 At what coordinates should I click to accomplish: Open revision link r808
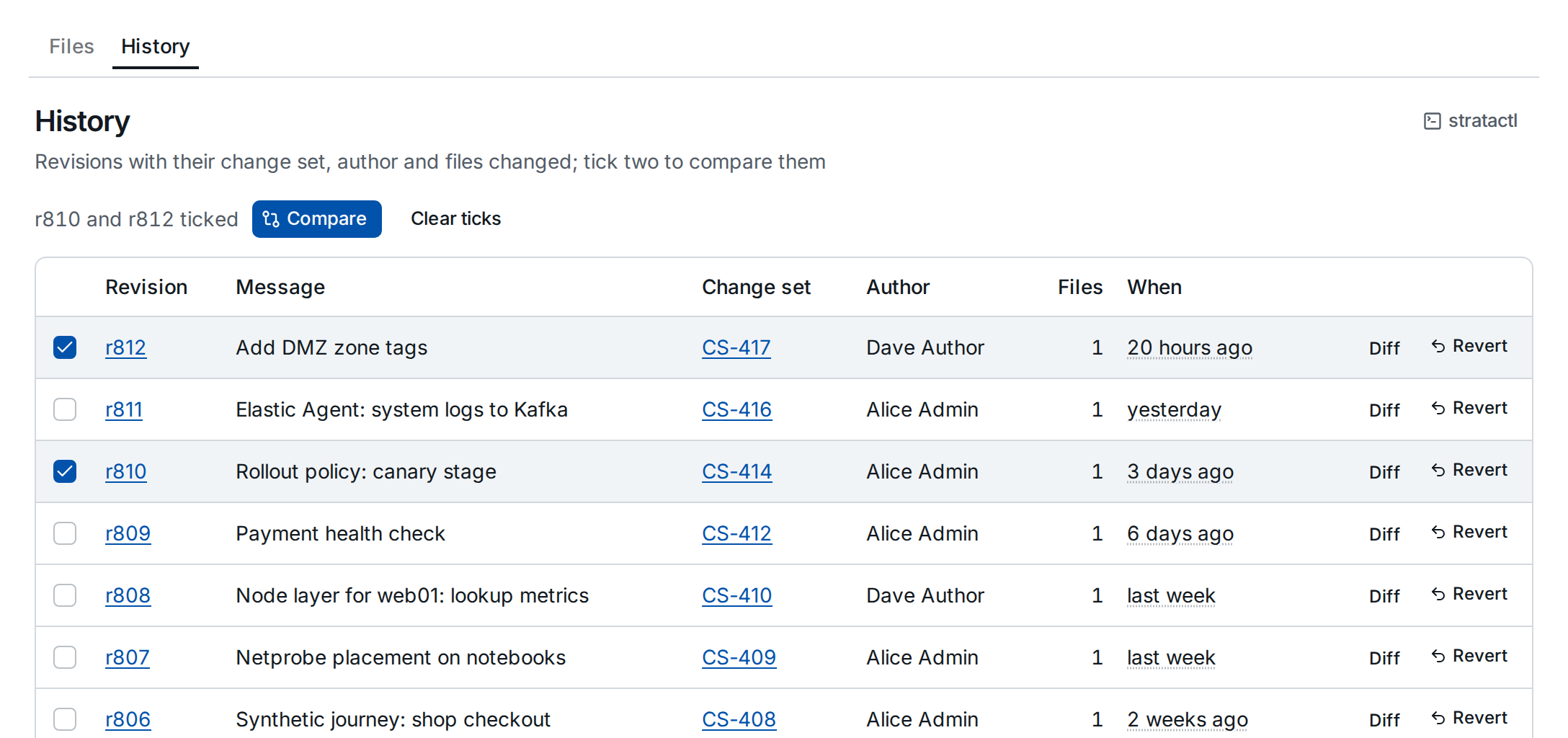(x=128, y=595)
